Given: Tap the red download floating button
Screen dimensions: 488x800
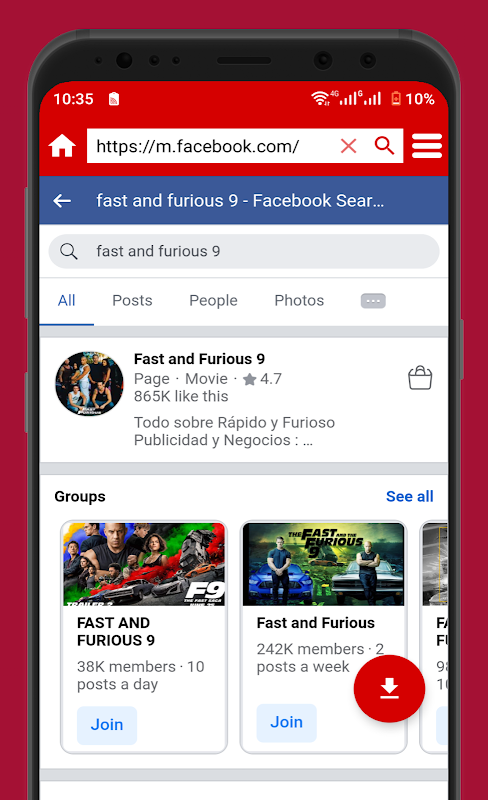Looking at the screenshot, I should pos(389,688).
